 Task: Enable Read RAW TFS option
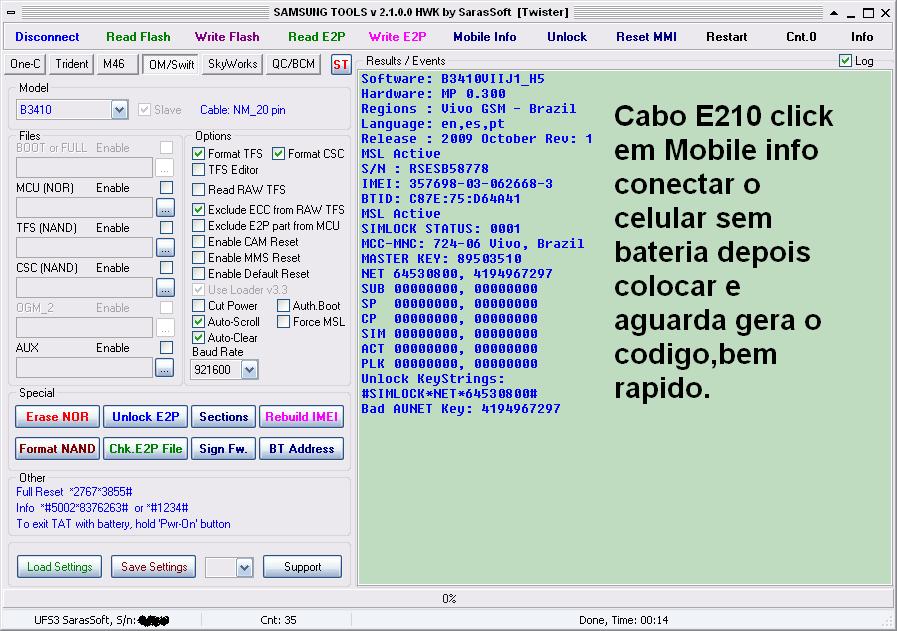tap(199, 189)
